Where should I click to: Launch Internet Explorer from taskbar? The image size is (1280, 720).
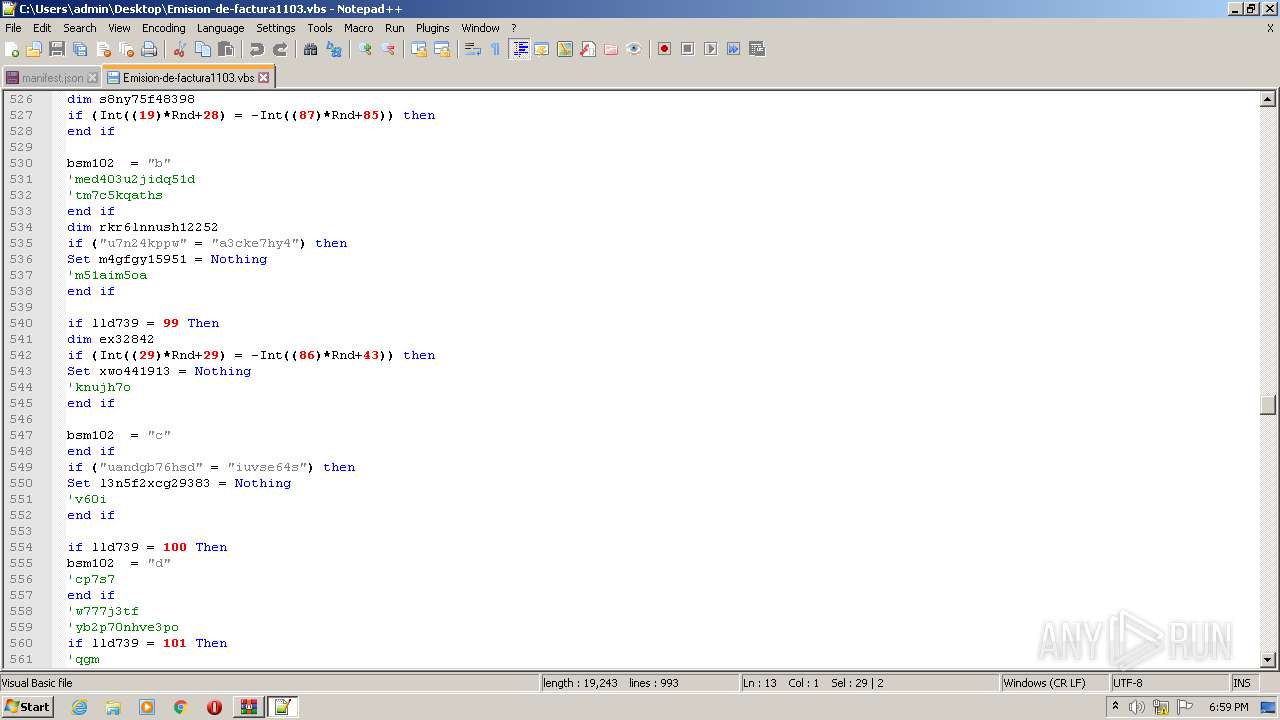[x=79, y=707]
